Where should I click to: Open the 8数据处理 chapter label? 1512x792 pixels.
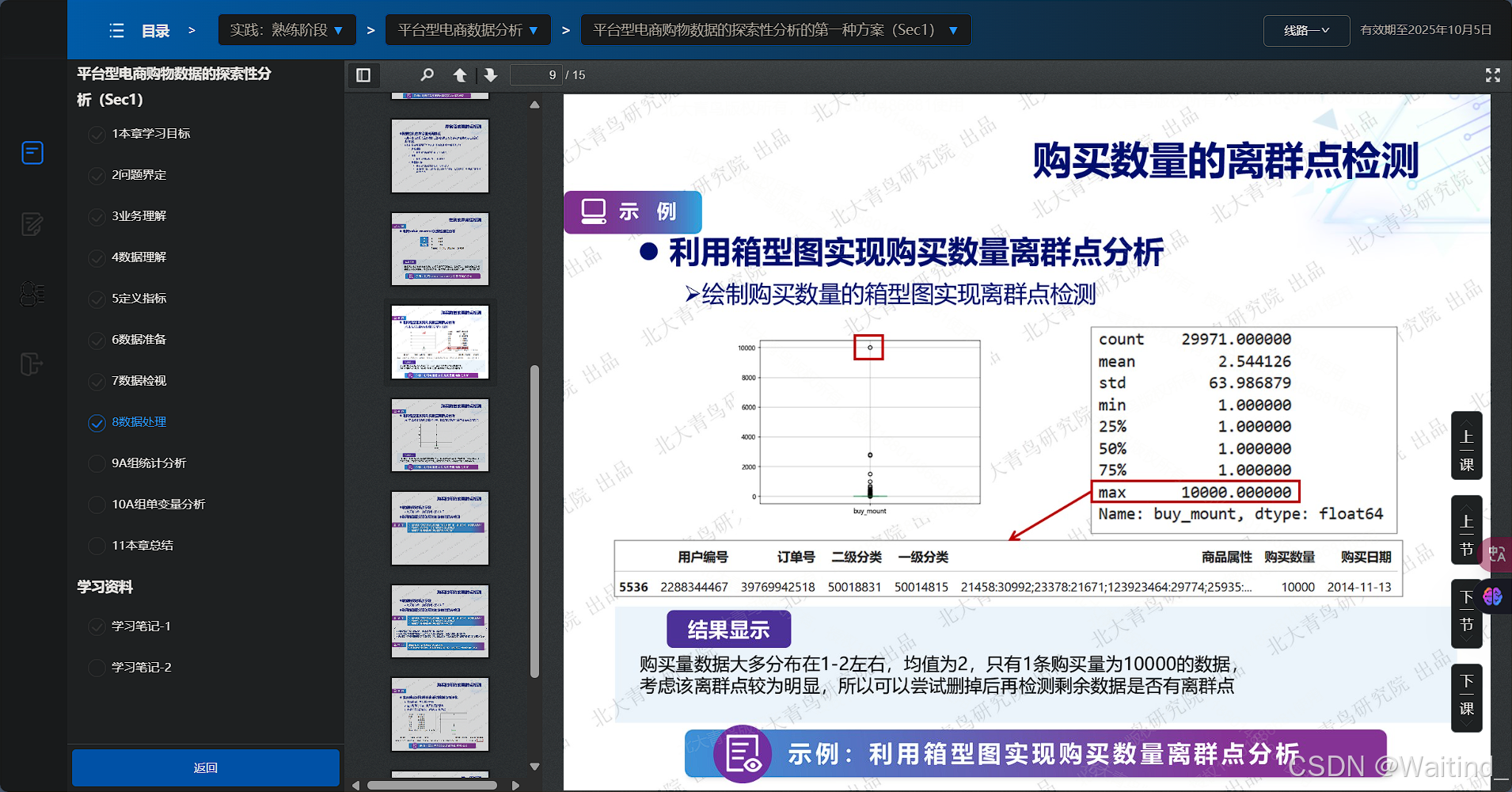pyautogui.click(x=139, y=422)
